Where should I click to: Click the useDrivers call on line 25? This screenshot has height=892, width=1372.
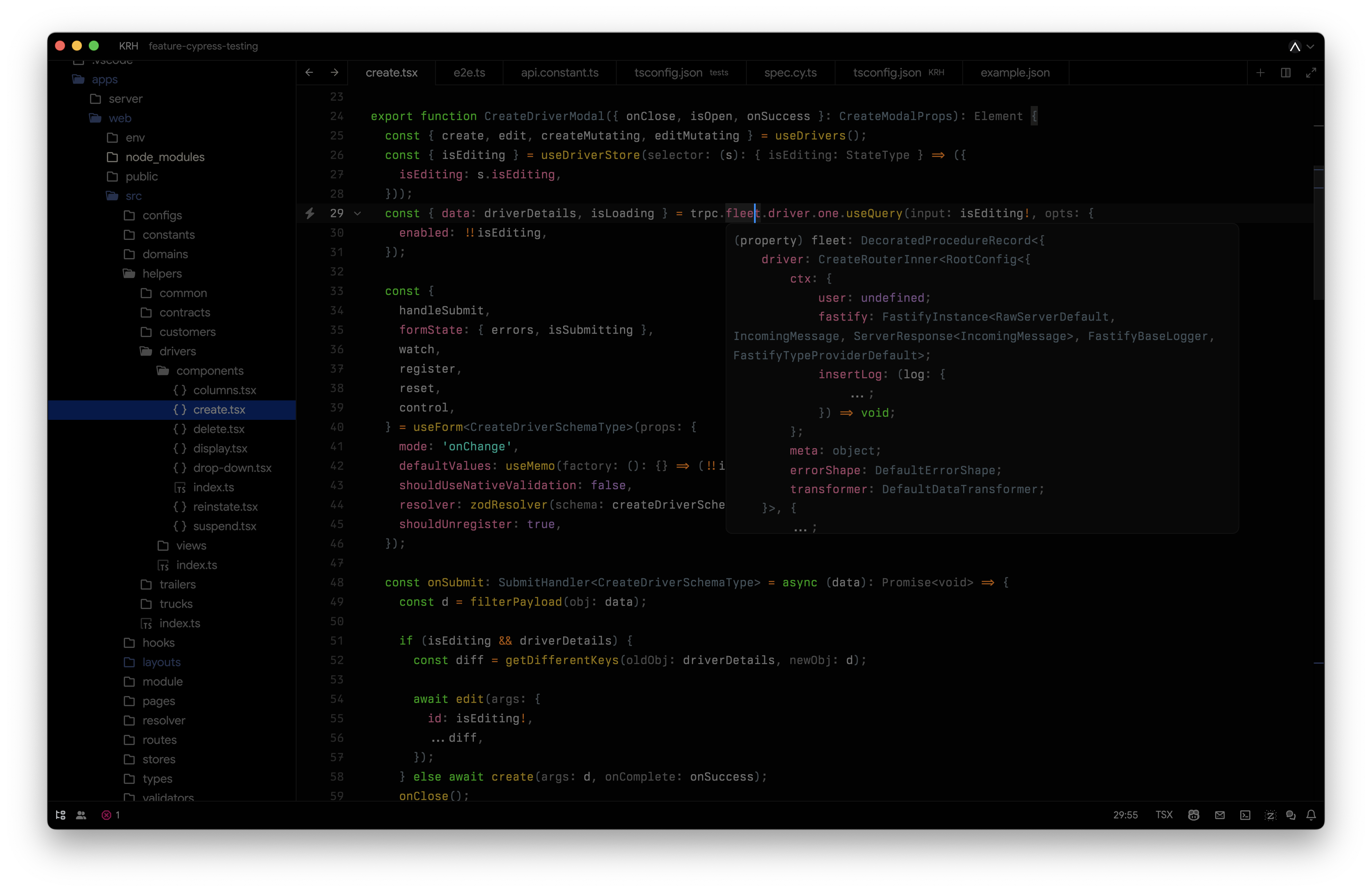pos(809,136)
